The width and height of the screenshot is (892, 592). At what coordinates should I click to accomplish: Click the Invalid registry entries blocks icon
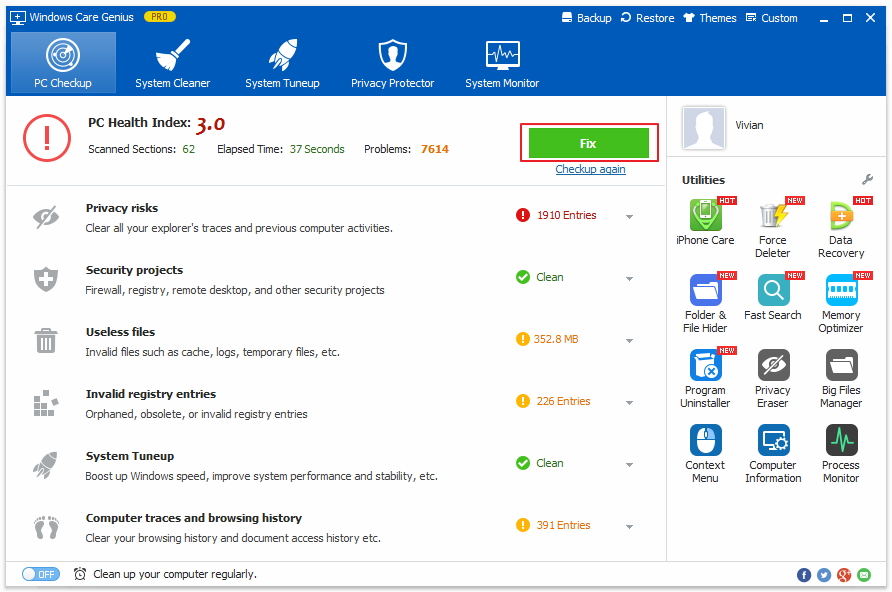point(46,403)
